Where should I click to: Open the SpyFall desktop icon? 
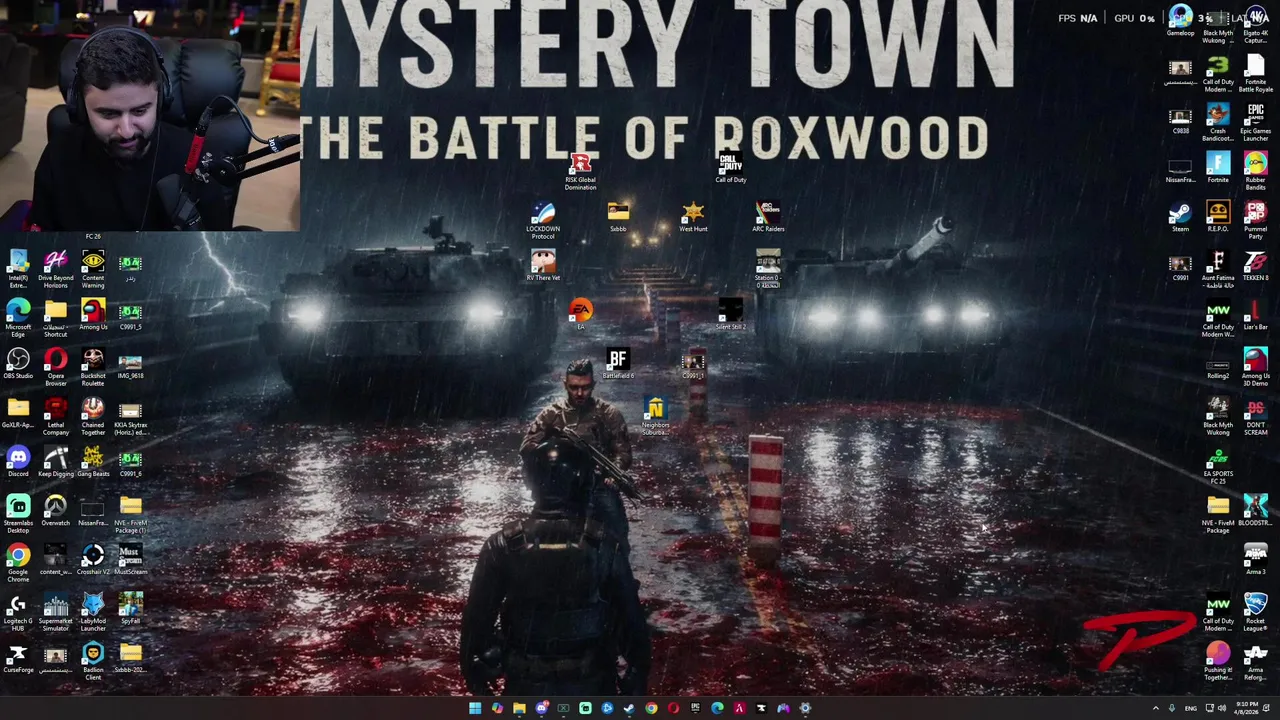point(131,608)
